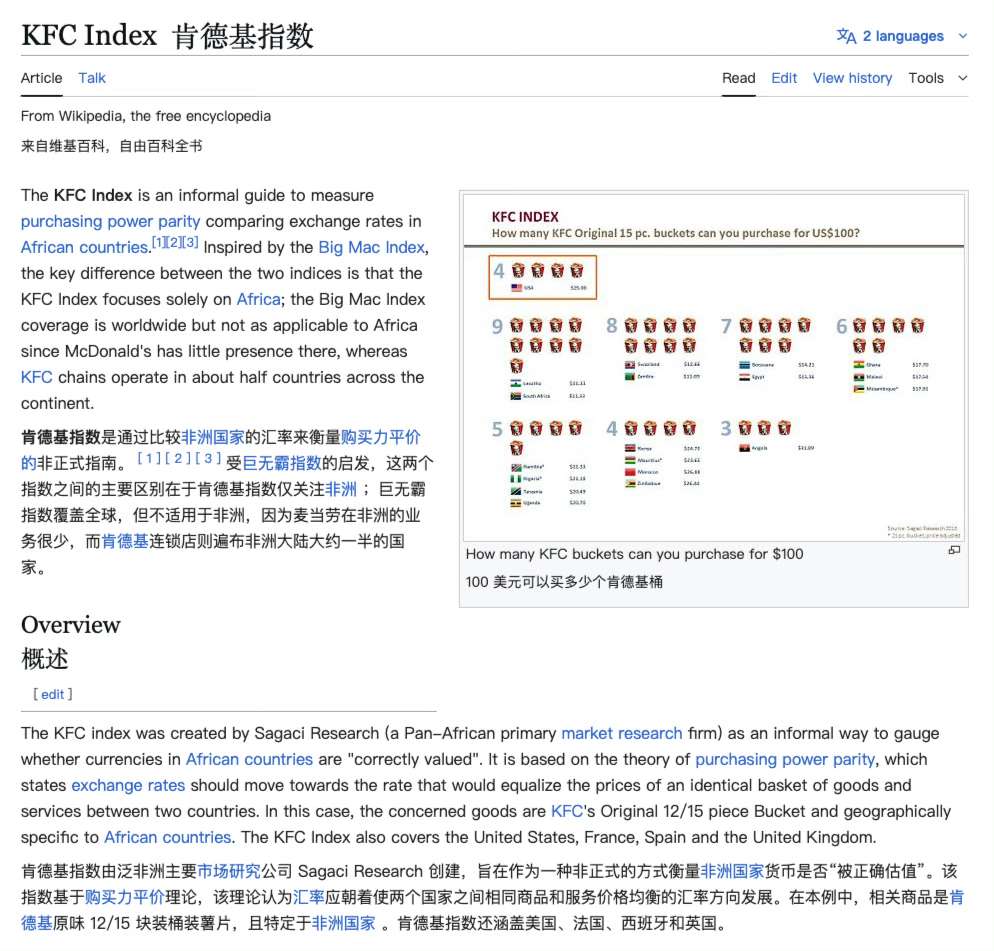Open citation [2] in the English intro
Image resolution: width=994 pixels, height=951 pixels.
(174, 242)
